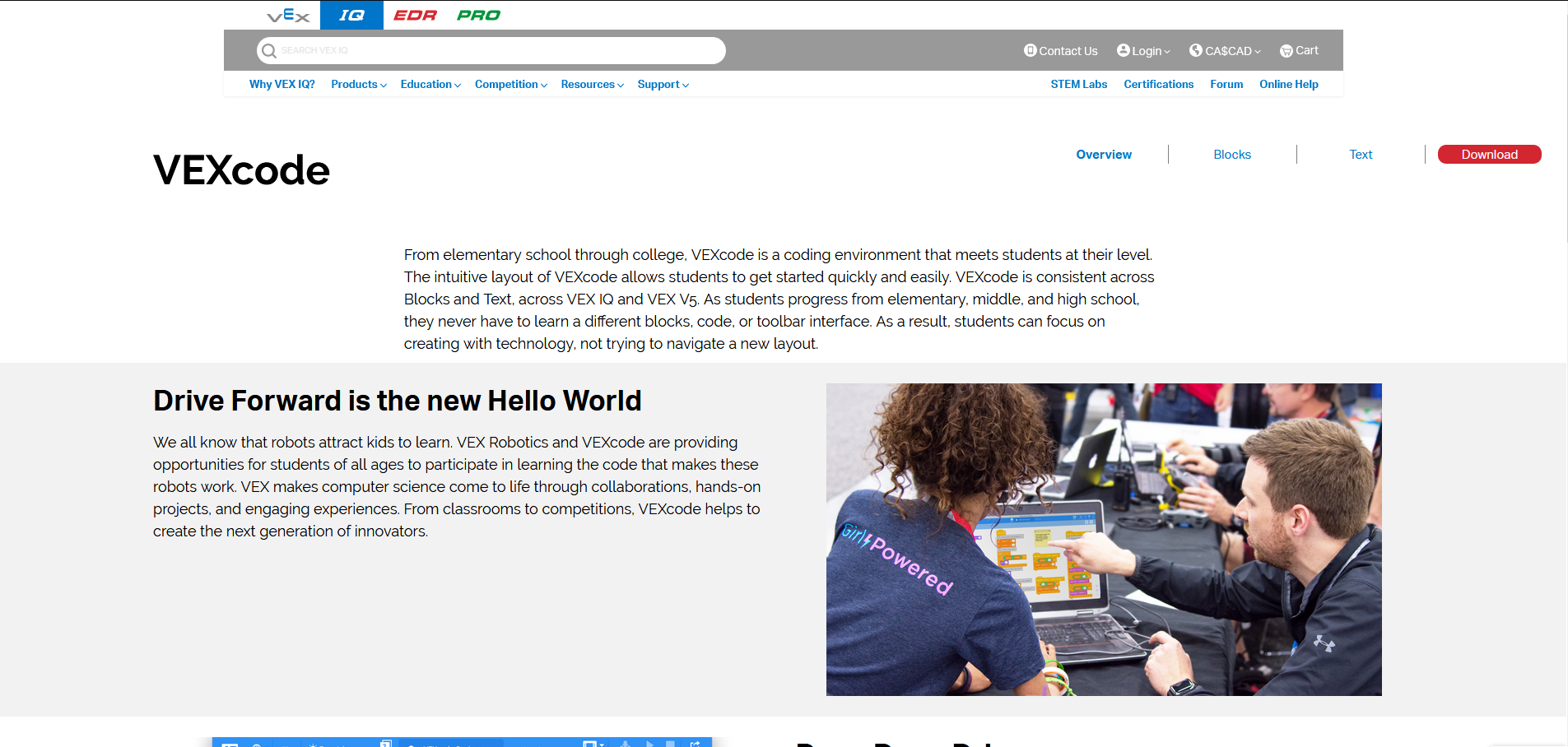Open the Login dropdown

(1143, 51)
